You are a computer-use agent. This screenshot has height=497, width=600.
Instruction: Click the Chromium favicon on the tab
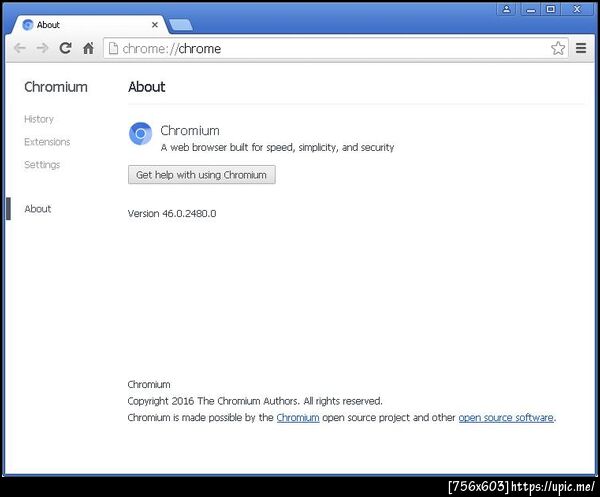pos(28,25)
